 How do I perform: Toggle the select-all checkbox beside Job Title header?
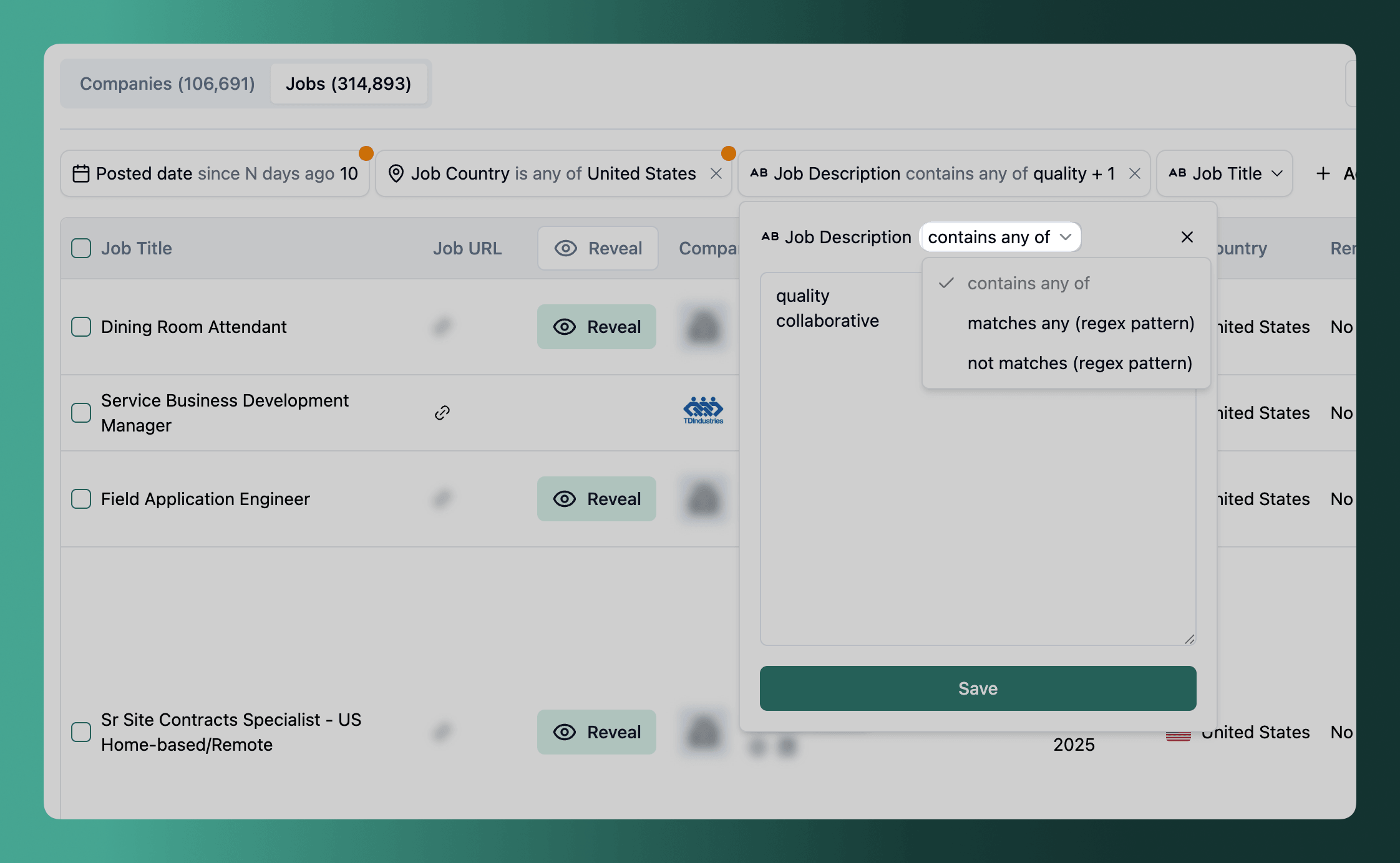click(81, 248)
